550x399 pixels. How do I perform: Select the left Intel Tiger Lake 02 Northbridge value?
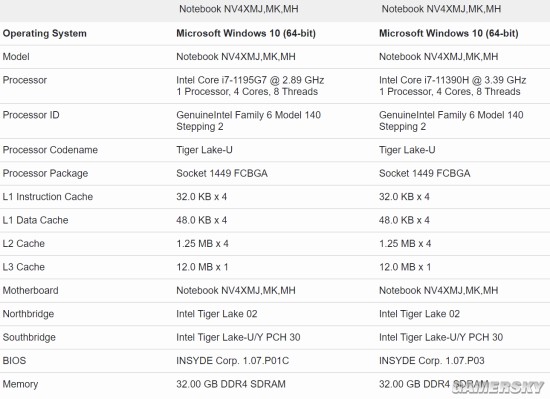pyautogui.click(x=217, y=314)
